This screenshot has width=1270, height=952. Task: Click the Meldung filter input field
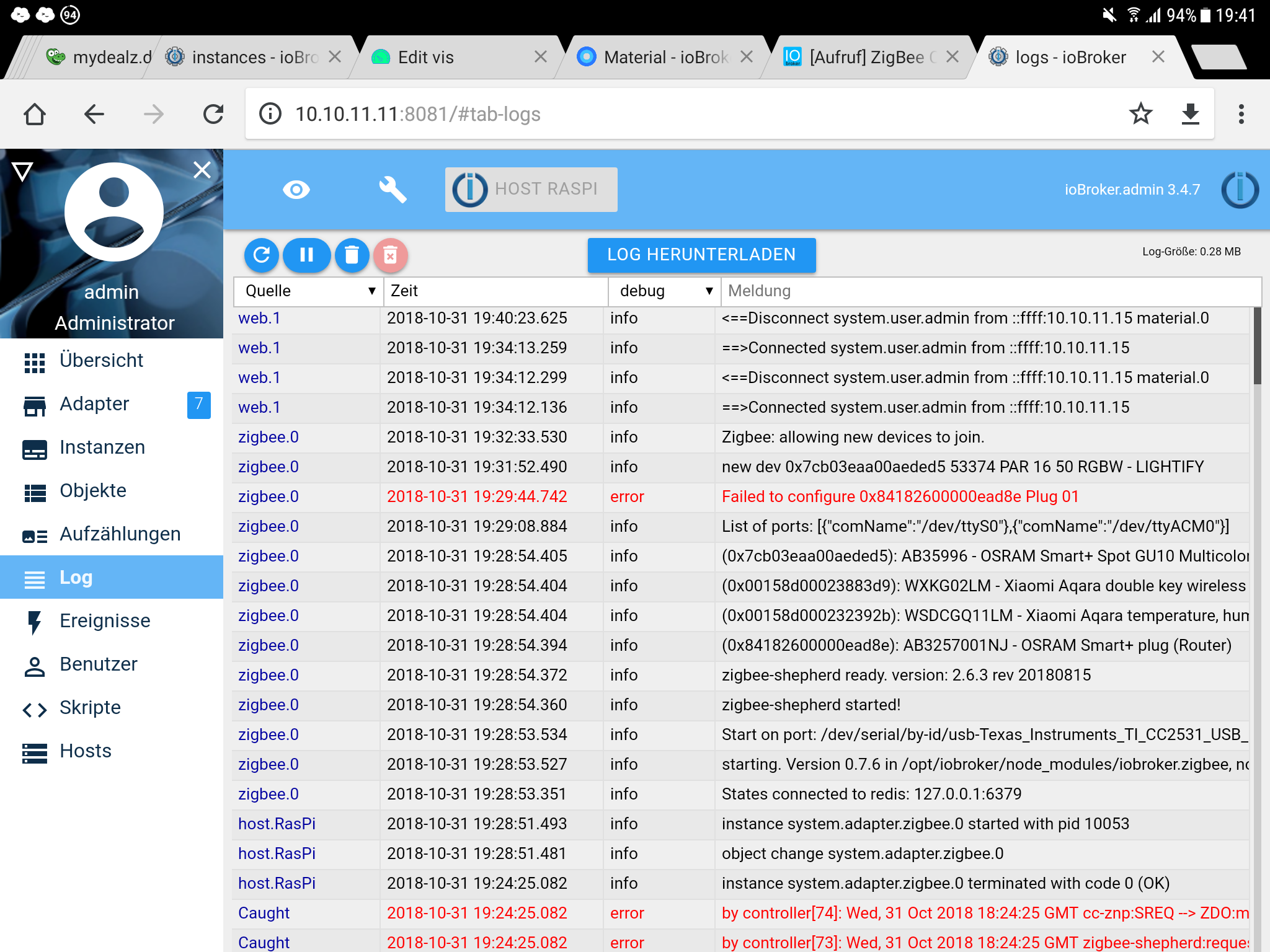(x=990, y=291)
